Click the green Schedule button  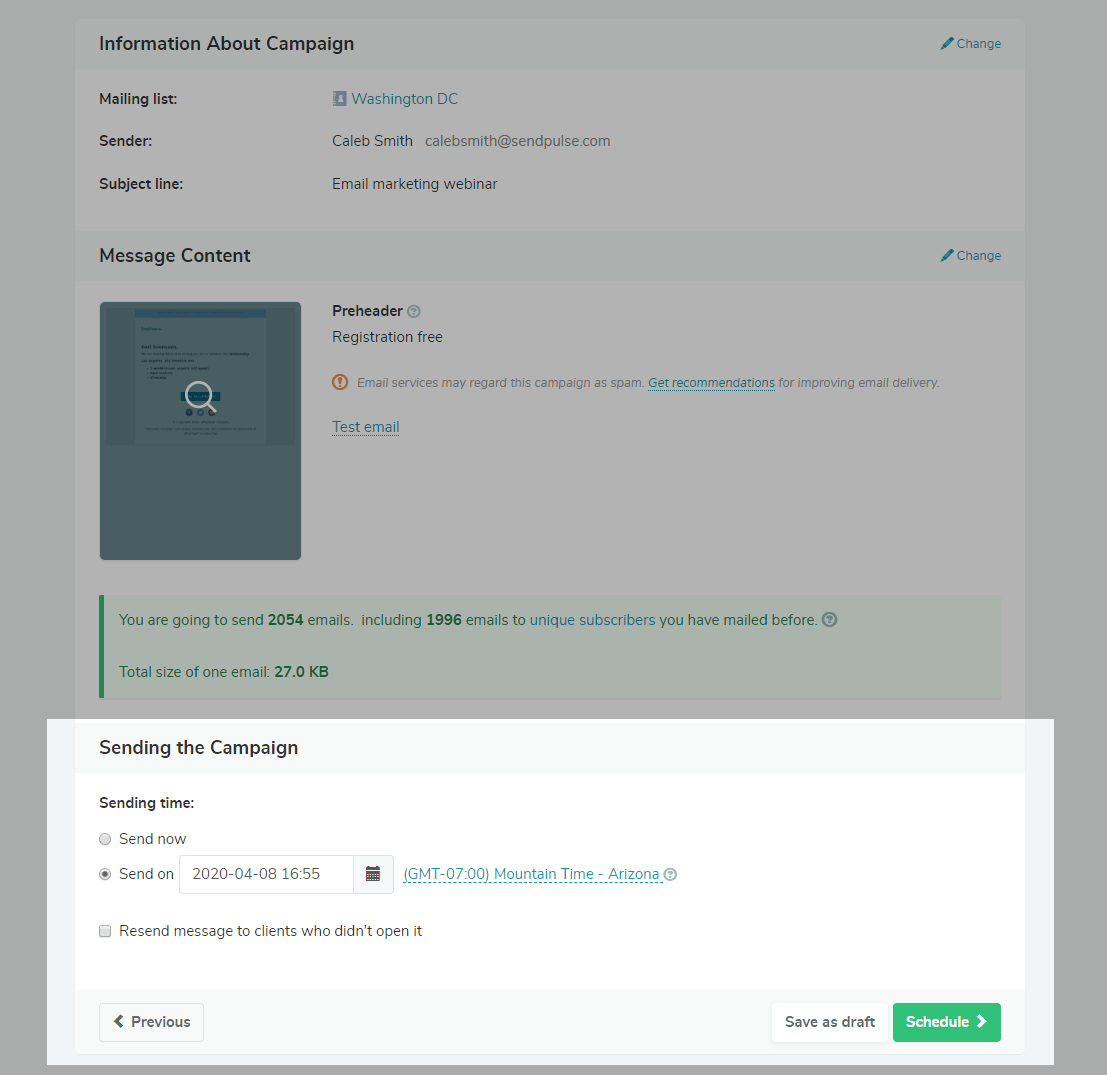point(946,1022)
